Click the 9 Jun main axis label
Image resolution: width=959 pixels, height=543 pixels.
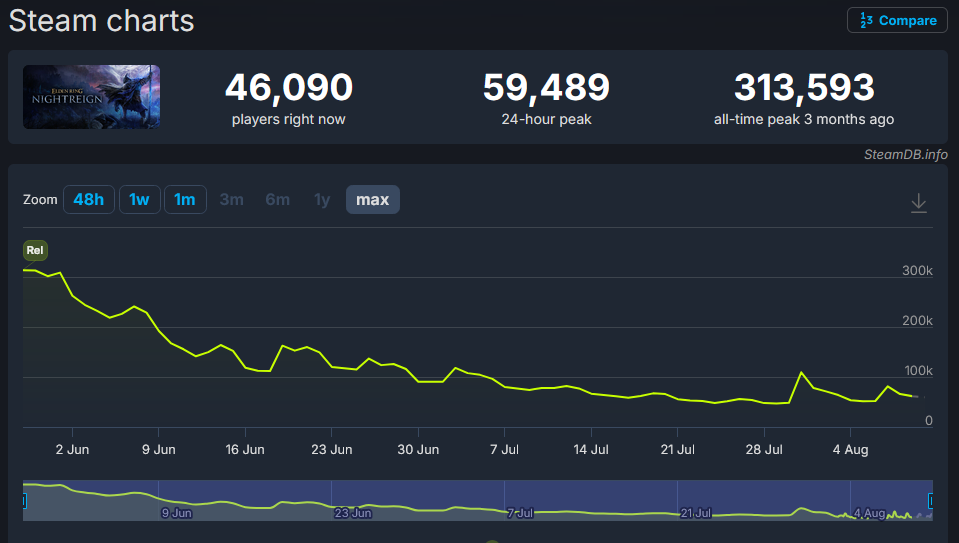point(158,449)
